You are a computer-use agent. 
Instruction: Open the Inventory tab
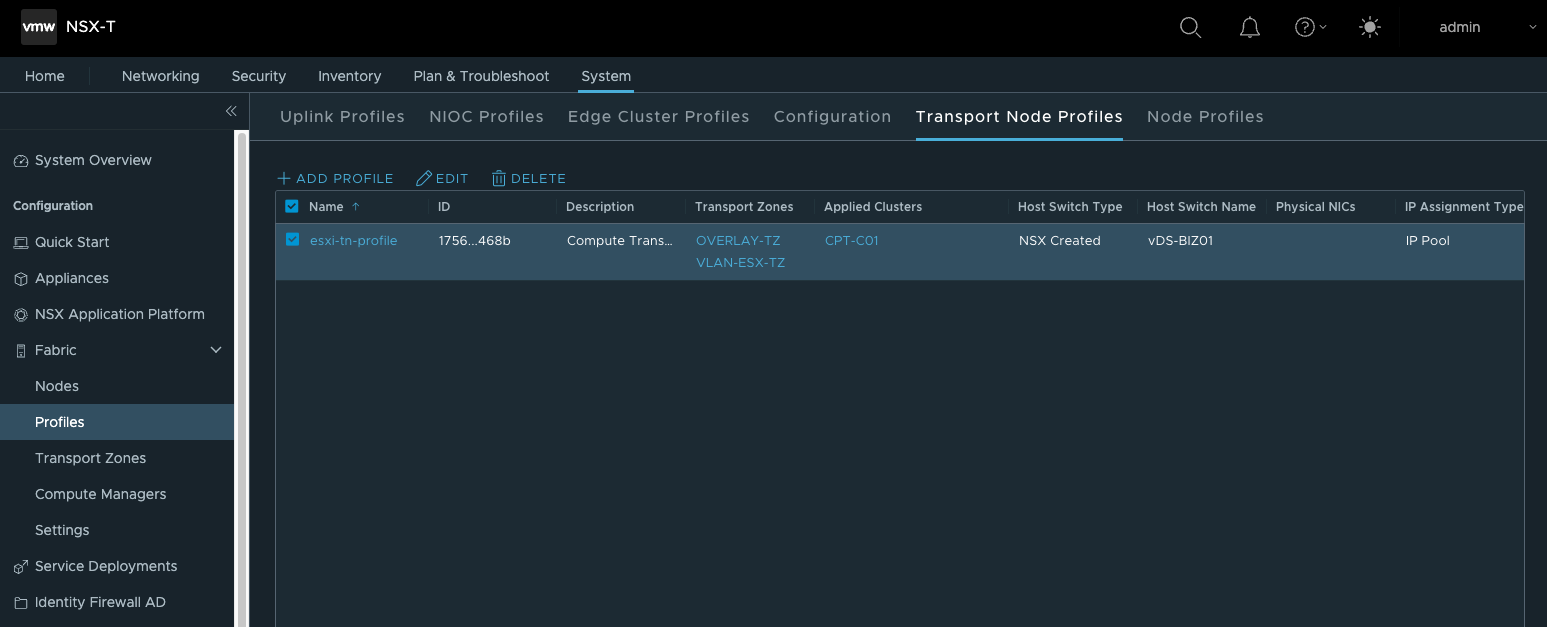point(350,76)
